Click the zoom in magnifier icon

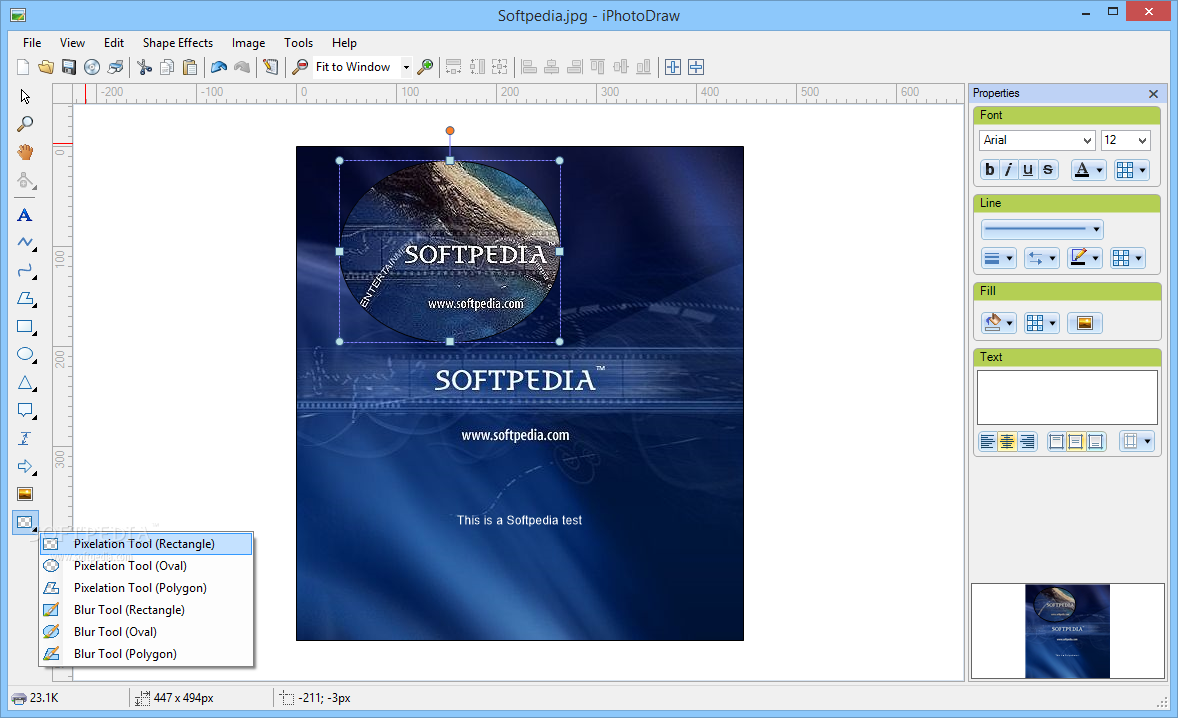pyautogui.click(x=425, y=67)
